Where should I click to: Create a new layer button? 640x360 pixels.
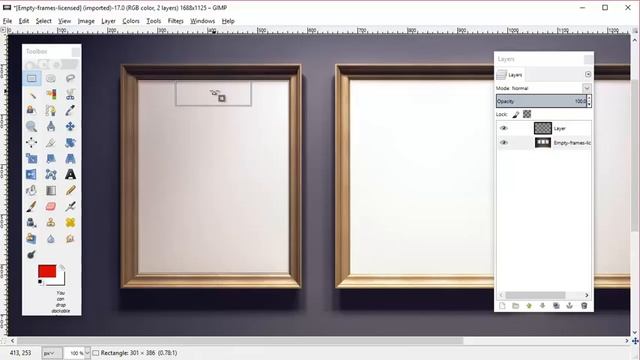(x=502, y=306)
